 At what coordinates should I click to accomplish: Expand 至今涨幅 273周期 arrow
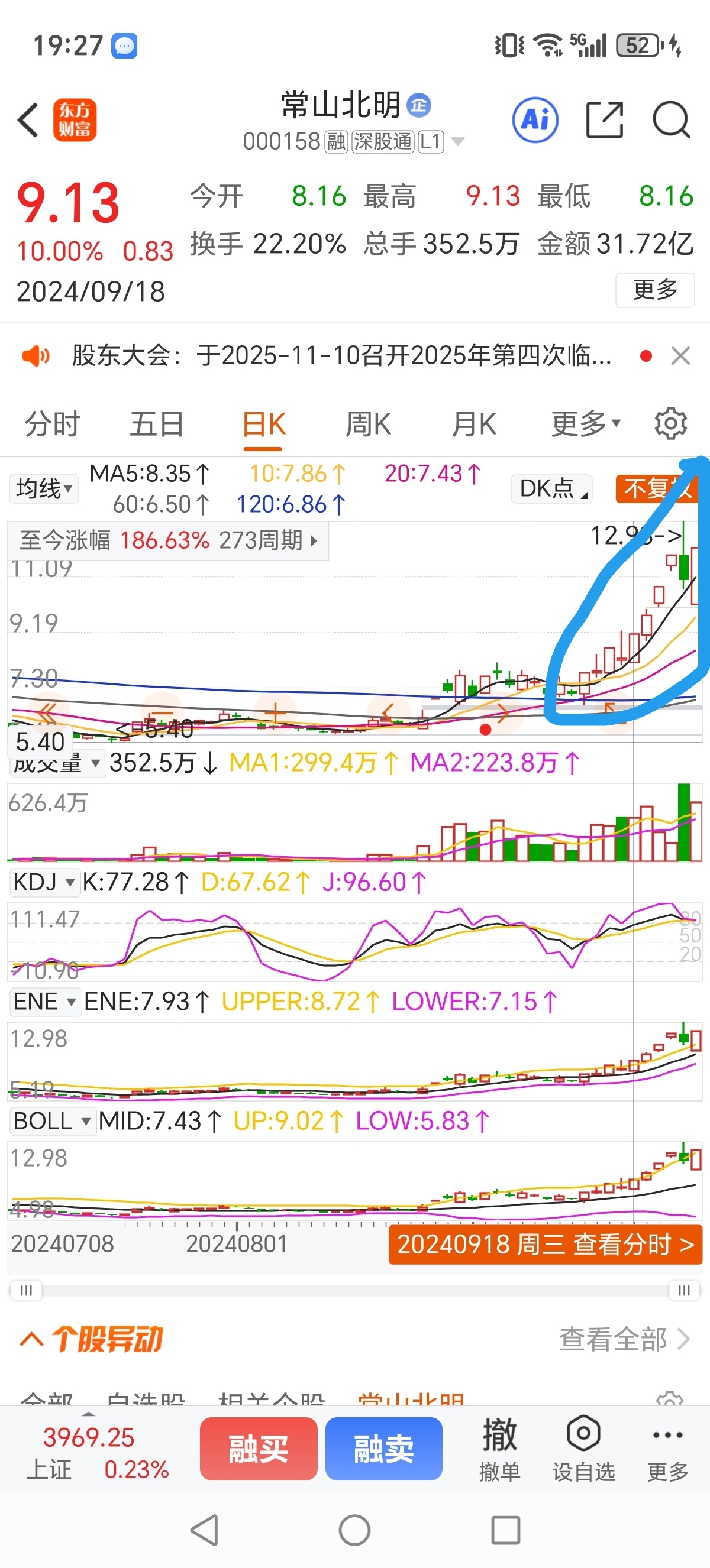(x=314, y=540)
